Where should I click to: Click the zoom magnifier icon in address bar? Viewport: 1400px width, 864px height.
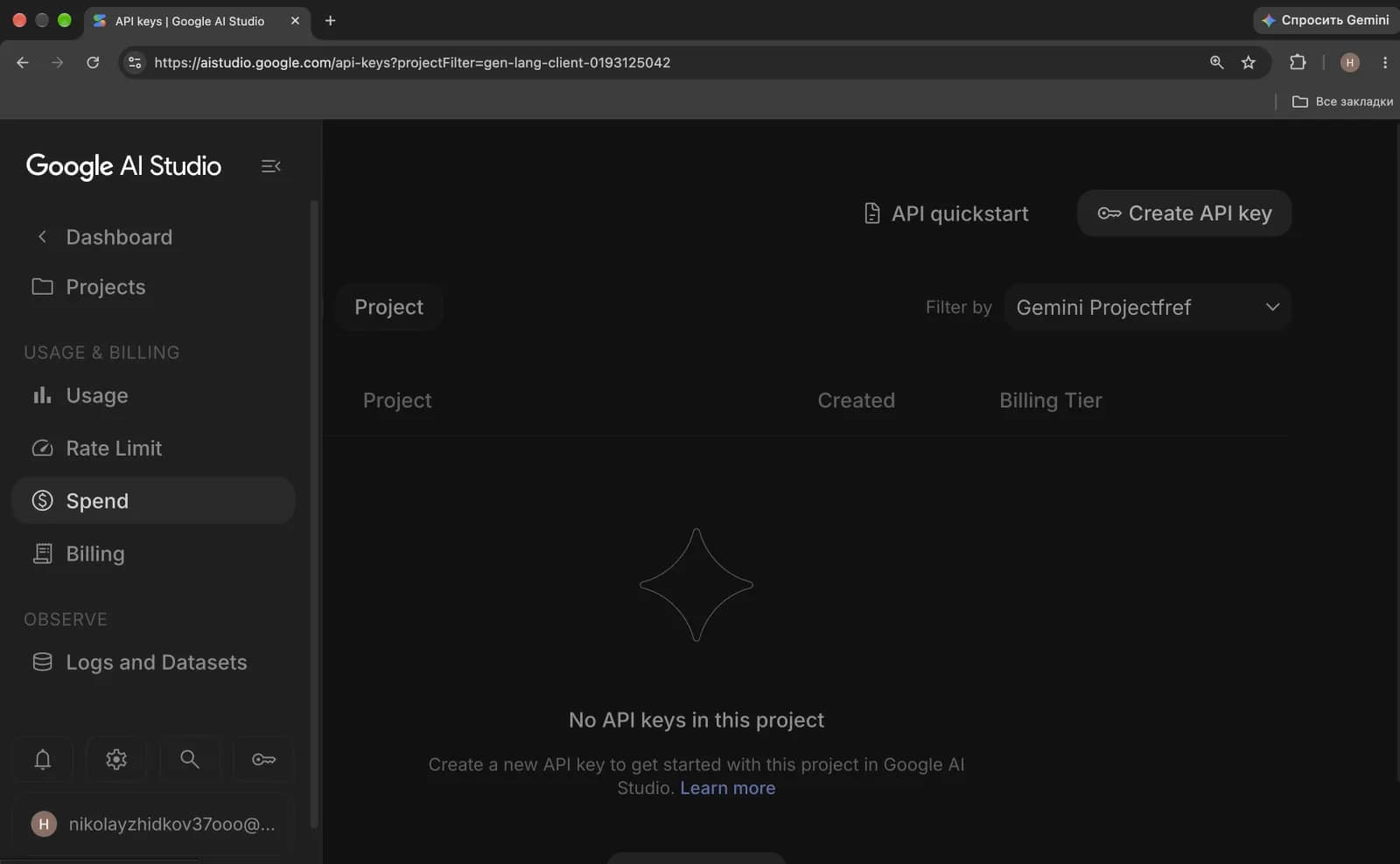coord(1216,62)
